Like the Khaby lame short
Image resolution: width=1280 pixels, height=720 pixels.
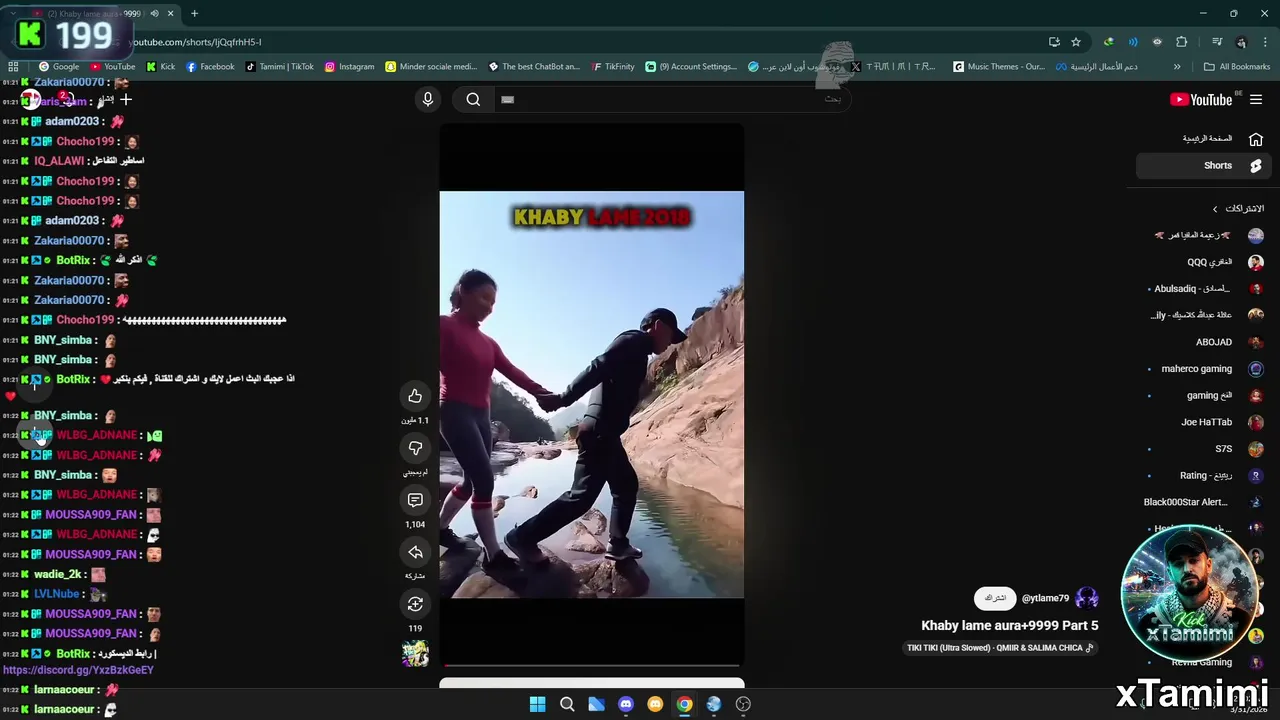[x=415, y=396]
